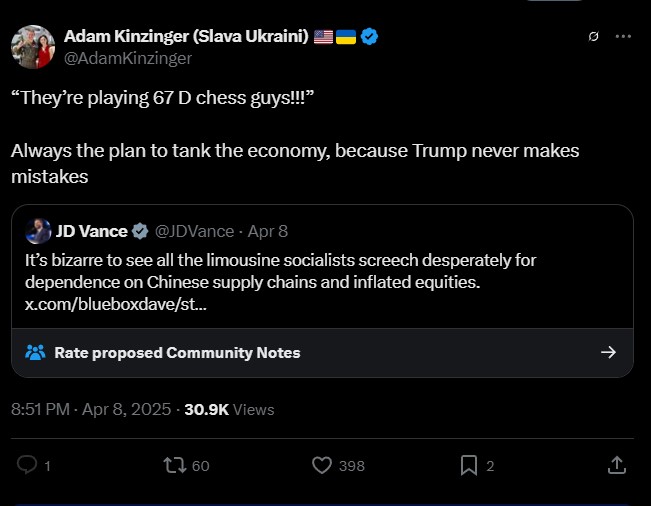Viewport: 651px width, 506px height.
Task: Click the JD Vance display name
Action: point(90,231)
